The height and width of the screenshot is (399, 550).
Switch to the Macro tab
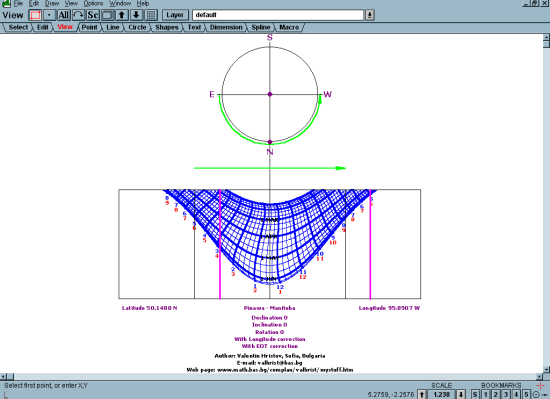(x=289, y=27)
